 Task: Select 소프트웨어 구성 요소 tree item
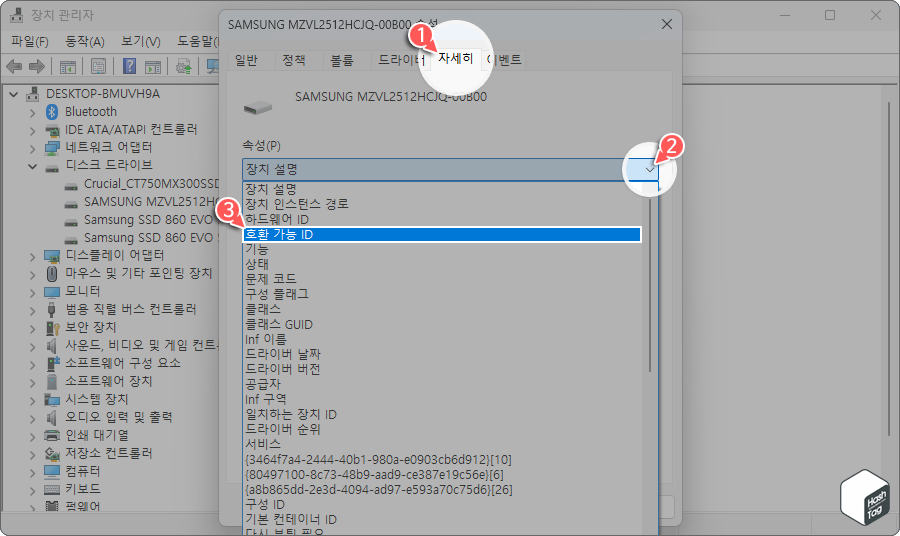pos(122,363)
